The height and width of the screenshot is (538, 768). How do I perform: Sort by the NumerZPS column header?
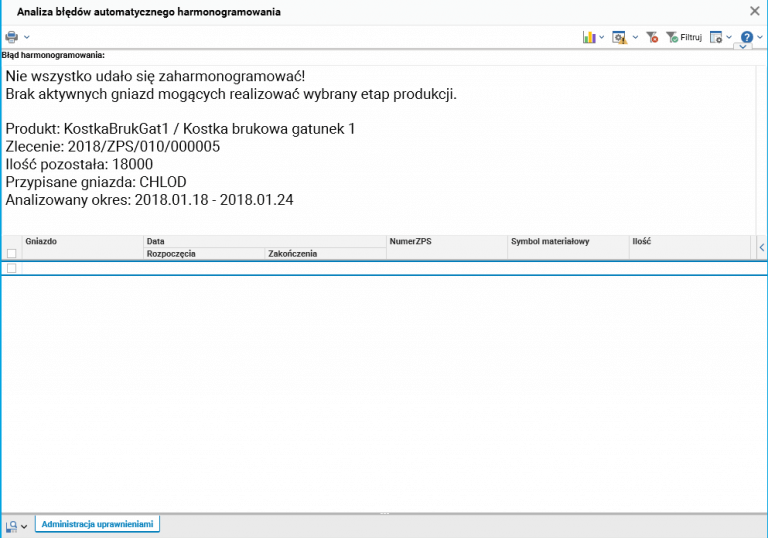(447, 247)
